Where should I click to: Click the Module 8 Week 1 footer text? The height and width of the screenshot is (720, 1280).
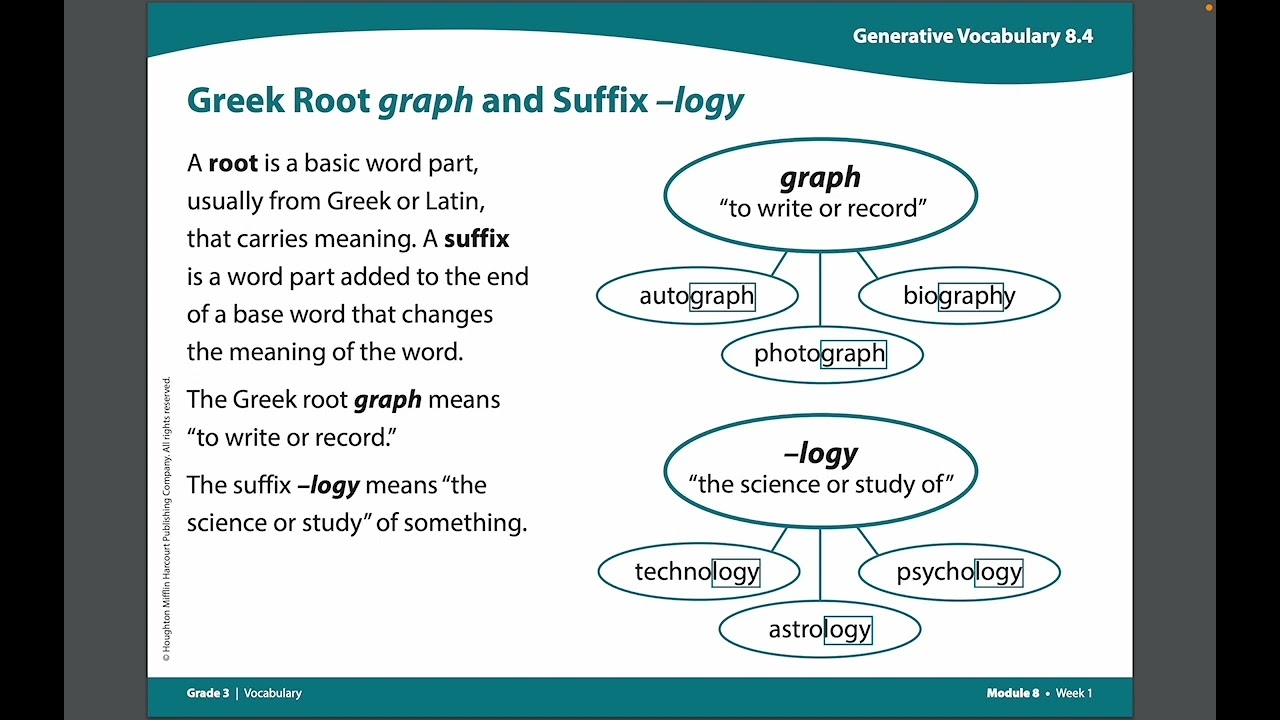1038,693
